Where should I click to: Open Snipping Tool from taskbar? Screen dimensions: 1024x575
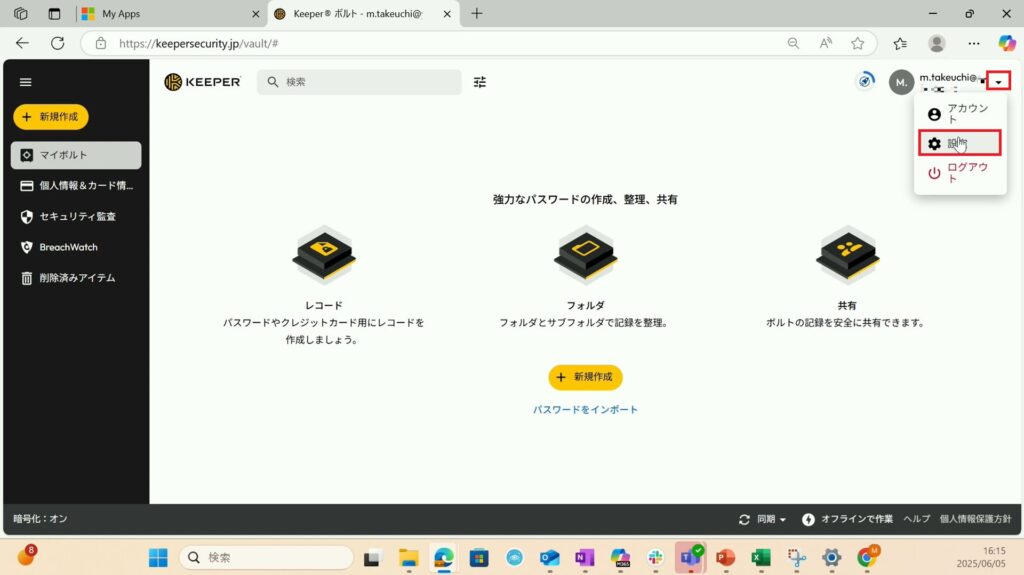click(797, 557)
